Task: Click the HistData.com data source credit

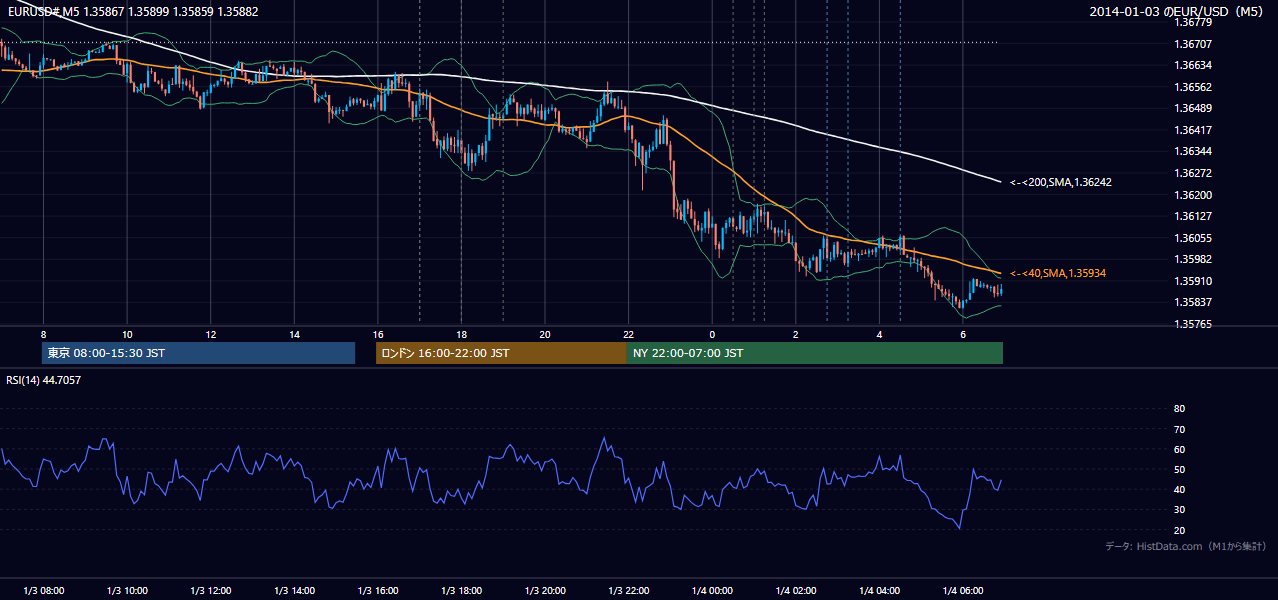Action: click(x=1186, y=546)
